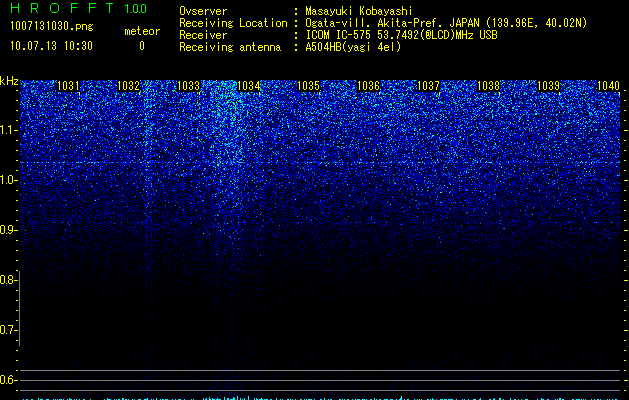Click the 1040 time marker

609,86
